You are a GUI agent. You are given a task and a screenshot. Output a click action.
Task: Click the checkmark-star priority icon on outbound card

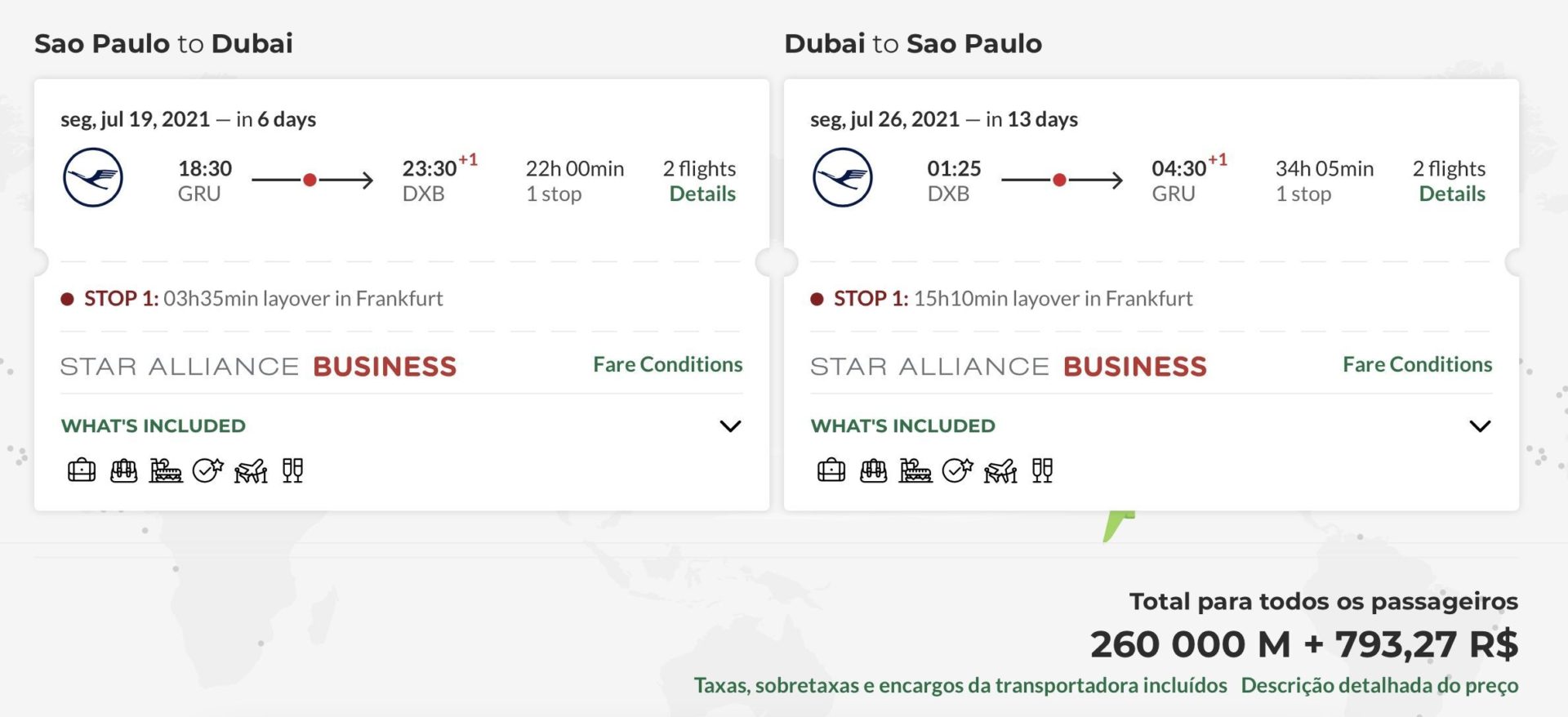(207, 470)
